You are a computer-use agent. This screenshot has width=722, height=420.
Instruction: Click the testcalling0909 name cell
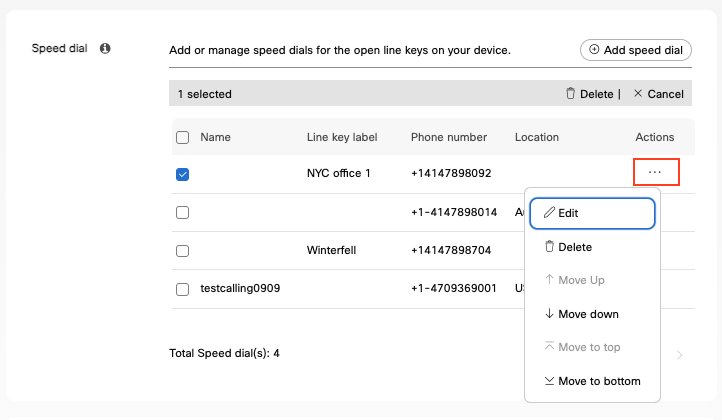240,288
